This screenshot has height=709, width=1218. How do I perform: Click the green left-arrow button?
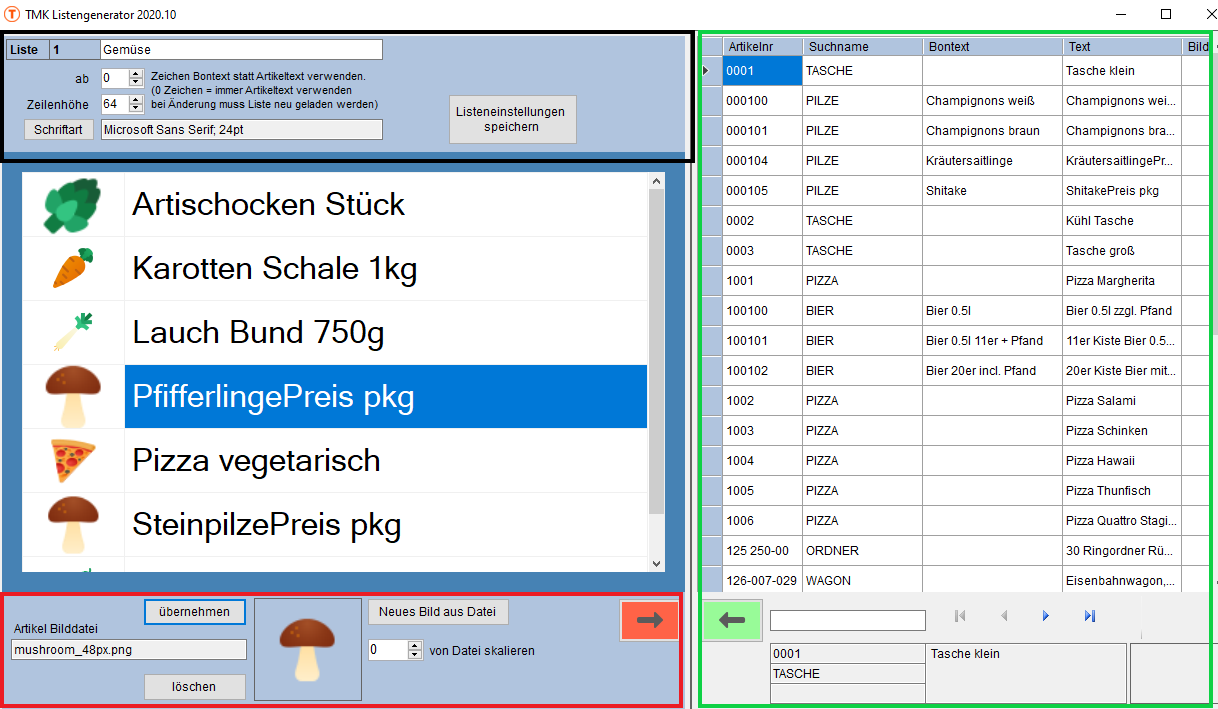tap(732, 620)
